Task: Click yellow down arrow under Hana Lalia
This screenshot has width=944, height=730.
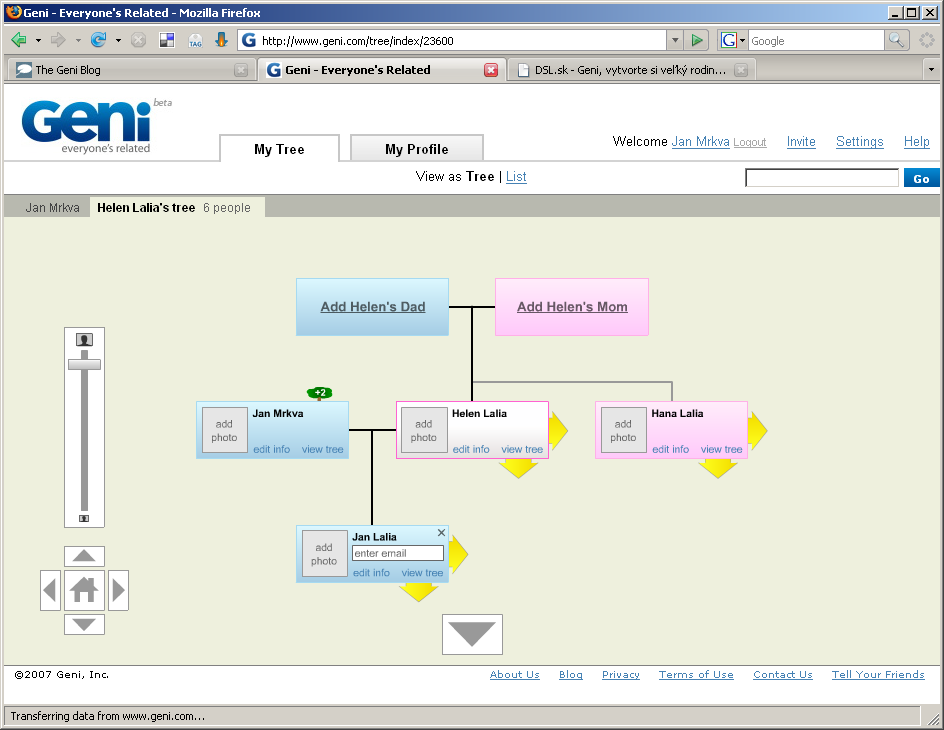Action: [x=718, y=468]
